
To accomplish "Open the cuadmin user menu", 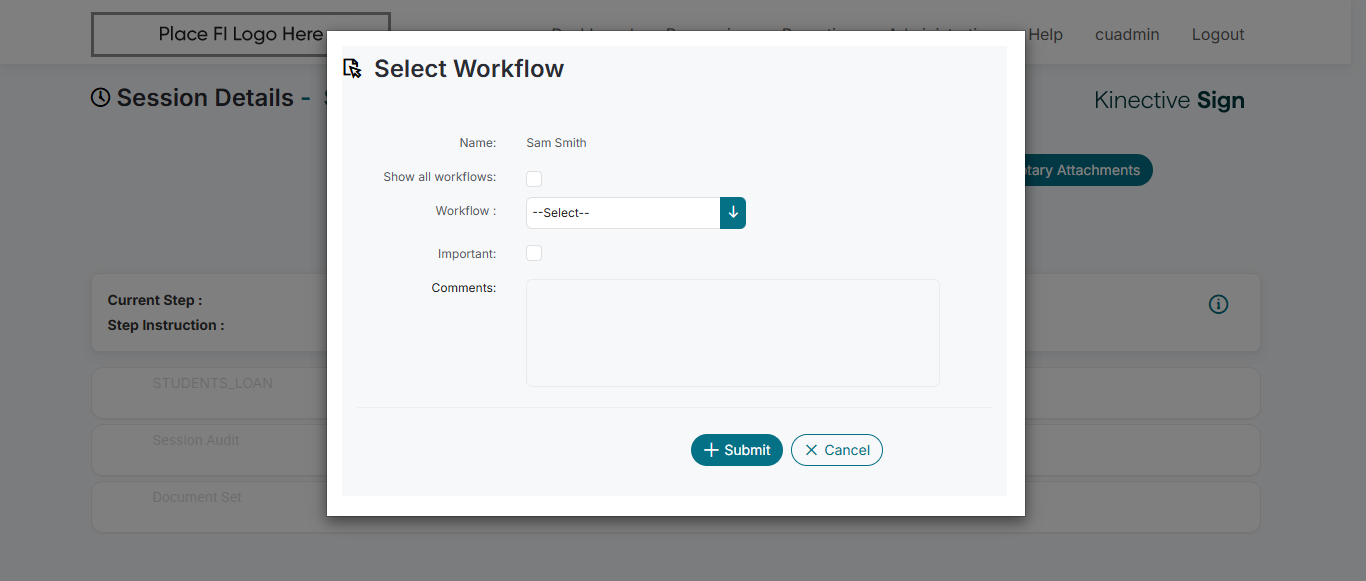I will [1127, 34].
